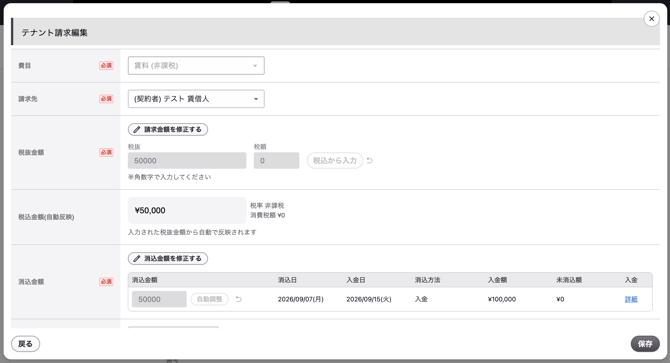This screenshot has height=363, width=670.
Task: Click the hint text 半角数字で入力してください
Action: (x=169, y=177)
